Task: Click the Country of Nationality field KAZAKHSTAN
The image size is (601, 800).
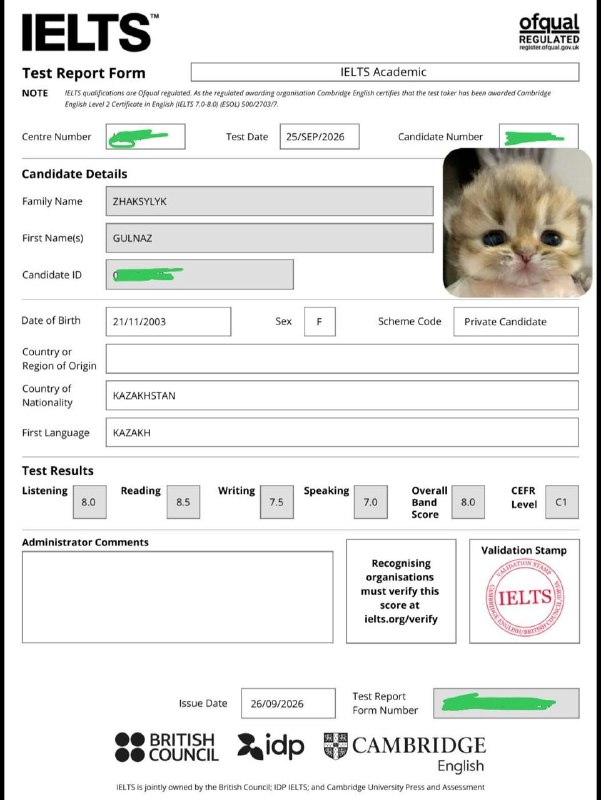Action: pyautogui.click(x=342, y=395)
